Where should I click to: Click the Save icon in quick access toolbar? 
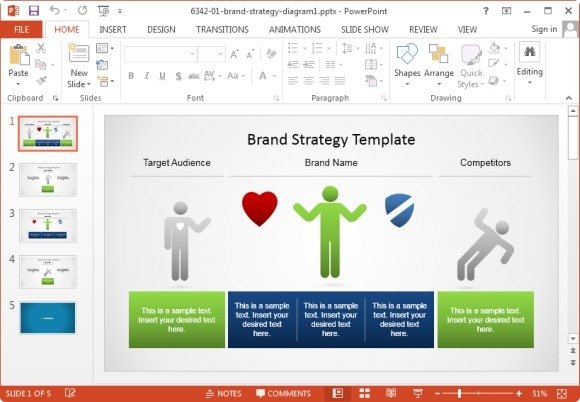(34, 11)
